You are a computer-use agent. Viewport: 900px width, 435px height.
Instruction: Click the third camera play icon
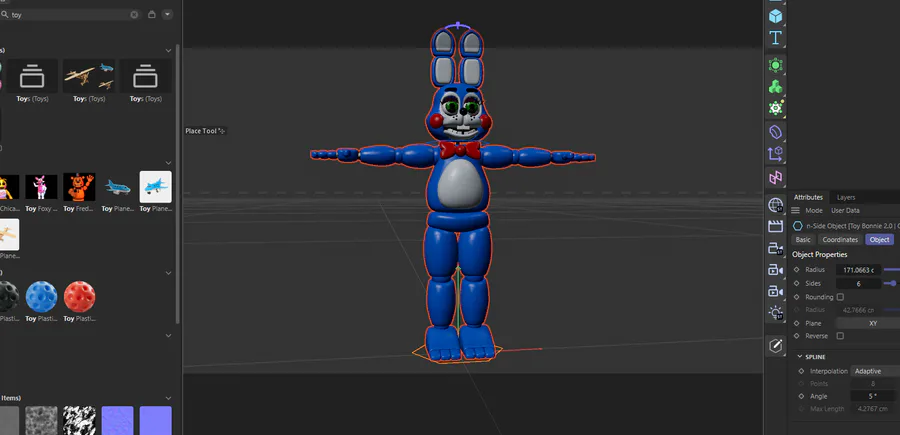click(775, 291)
